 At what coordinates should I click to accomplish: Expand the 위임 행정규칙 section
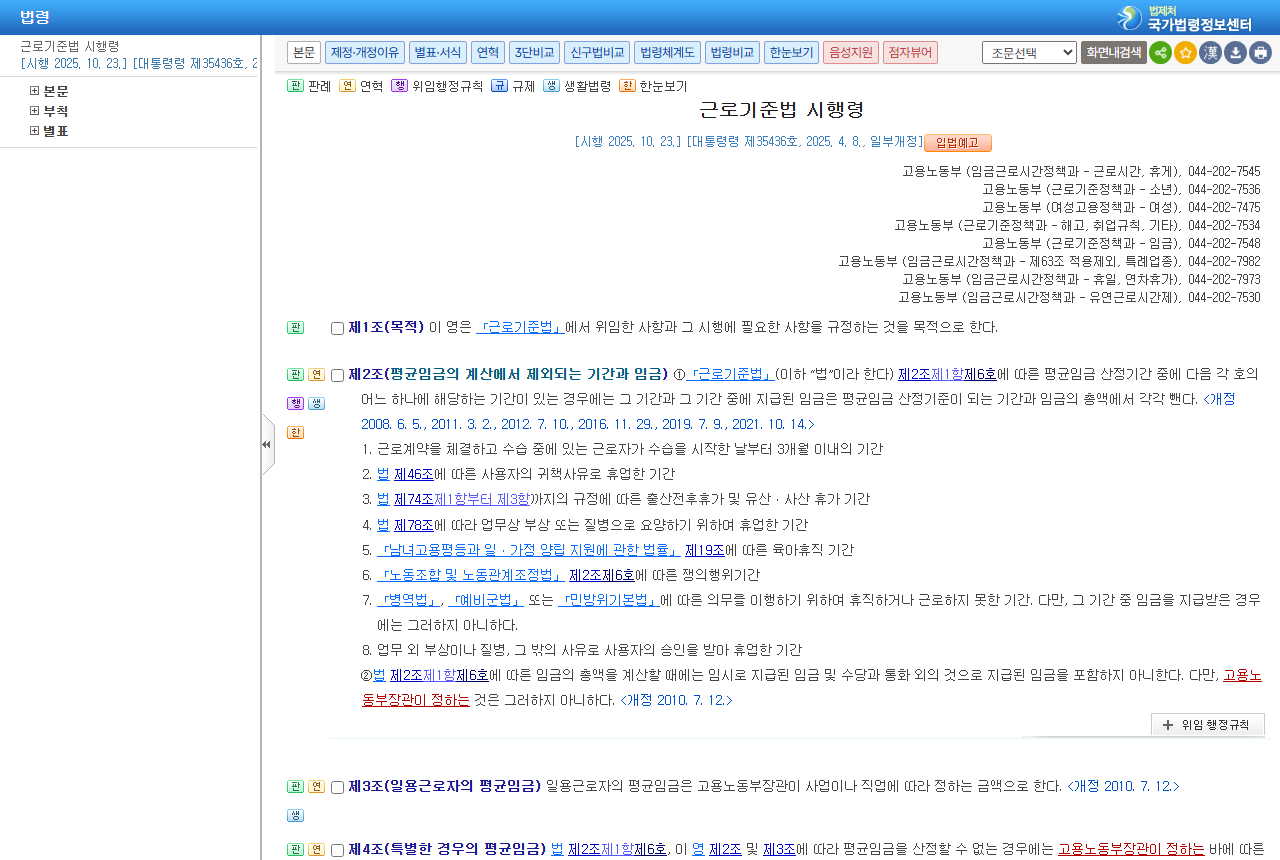1208,725
